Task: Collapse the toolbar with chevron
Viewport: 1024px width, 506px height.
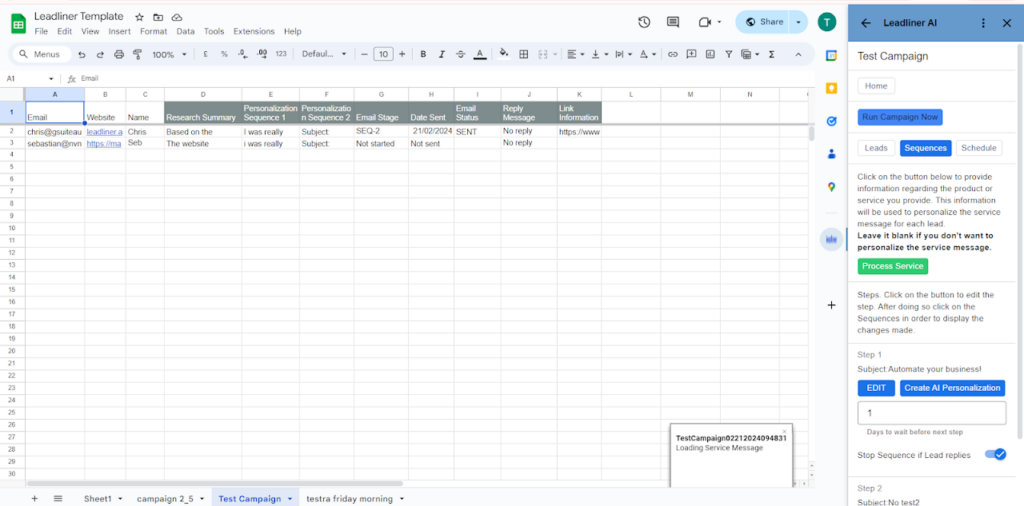Action: [798, 54]
